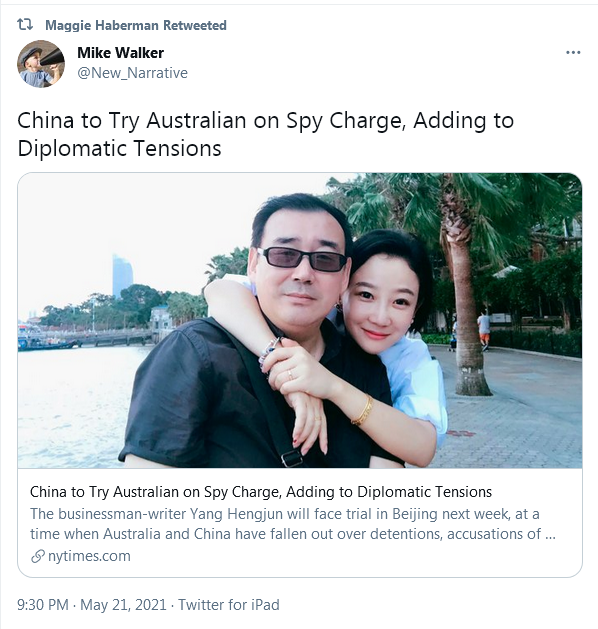Click the retweet arrows icon
The height and width of the screenshot is (629, 598).
(25, 25)
